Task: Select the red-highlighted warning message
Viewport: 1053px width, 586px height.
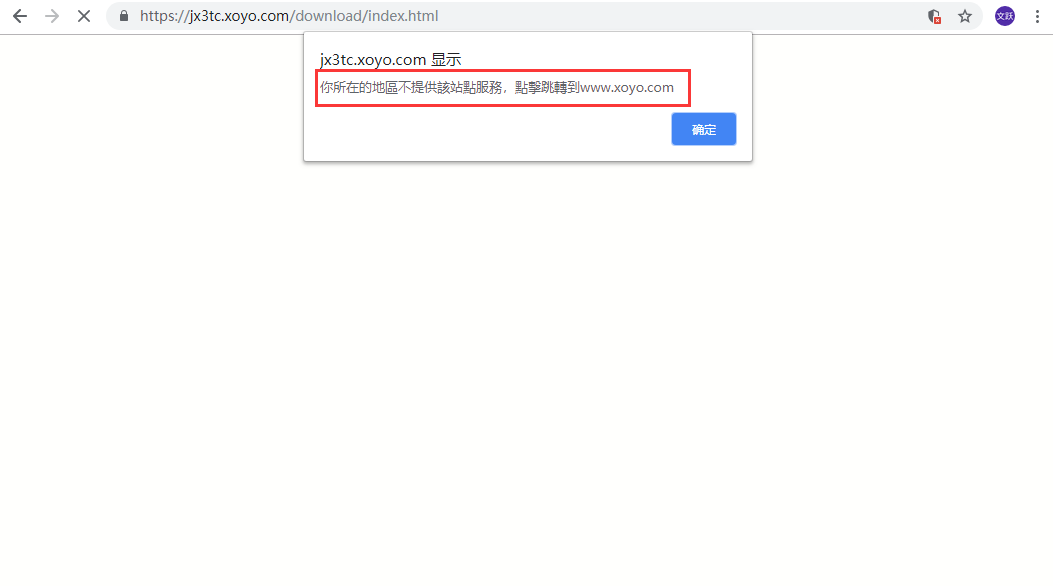Action: (502, 87)
